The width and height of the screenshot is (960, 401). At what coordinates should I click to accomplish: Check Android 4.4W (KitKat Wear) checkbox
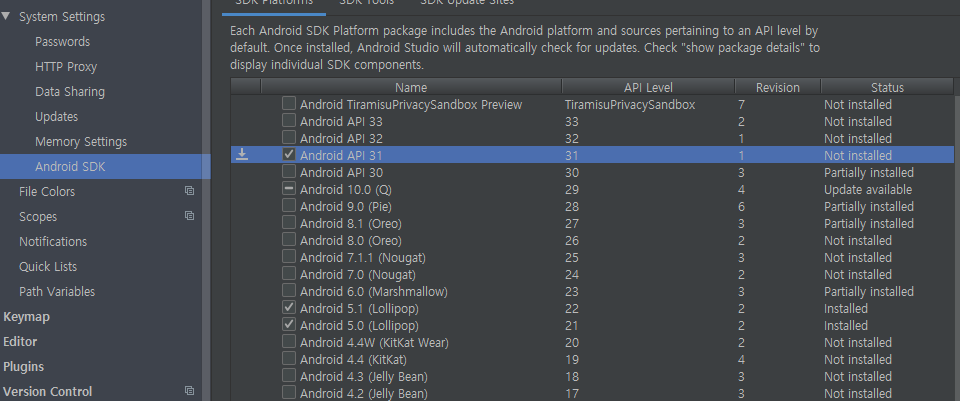tap(289, 342)
